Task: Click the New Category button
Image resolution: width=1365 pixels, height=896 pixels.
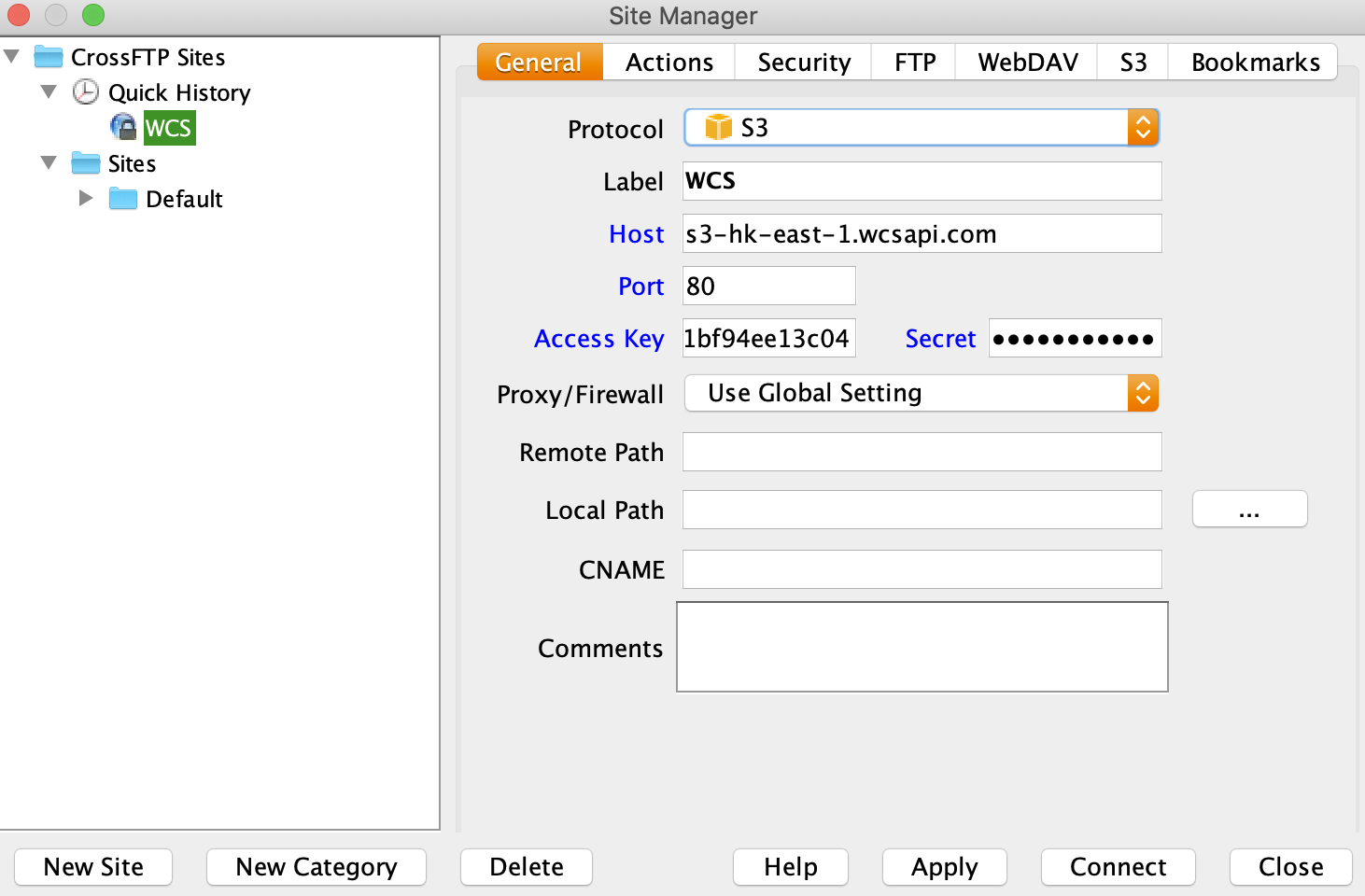Action: click(317, 867)
